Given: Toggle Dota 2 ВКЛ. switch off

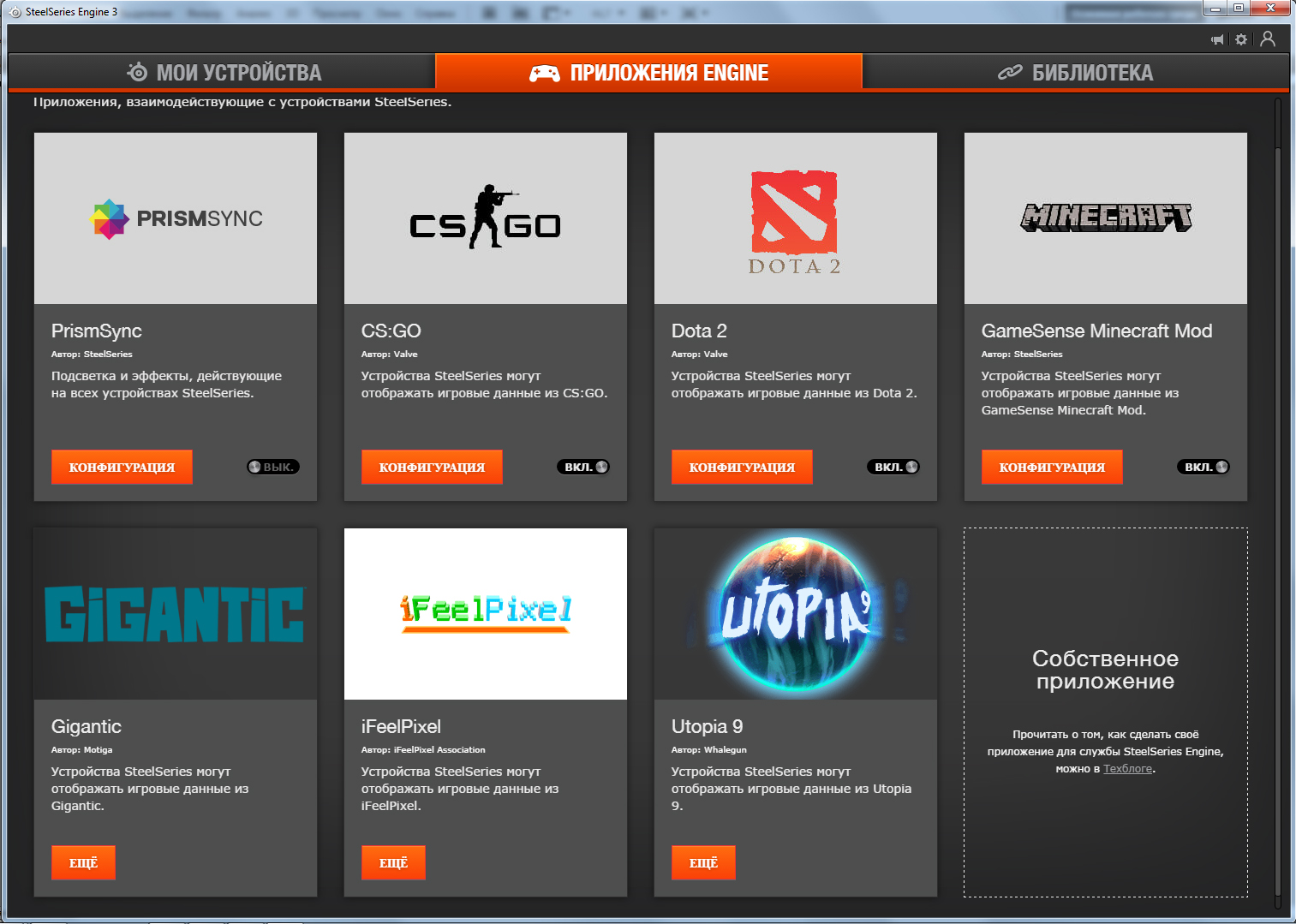Looking at the screenshot, I should [x=893, y=467].
